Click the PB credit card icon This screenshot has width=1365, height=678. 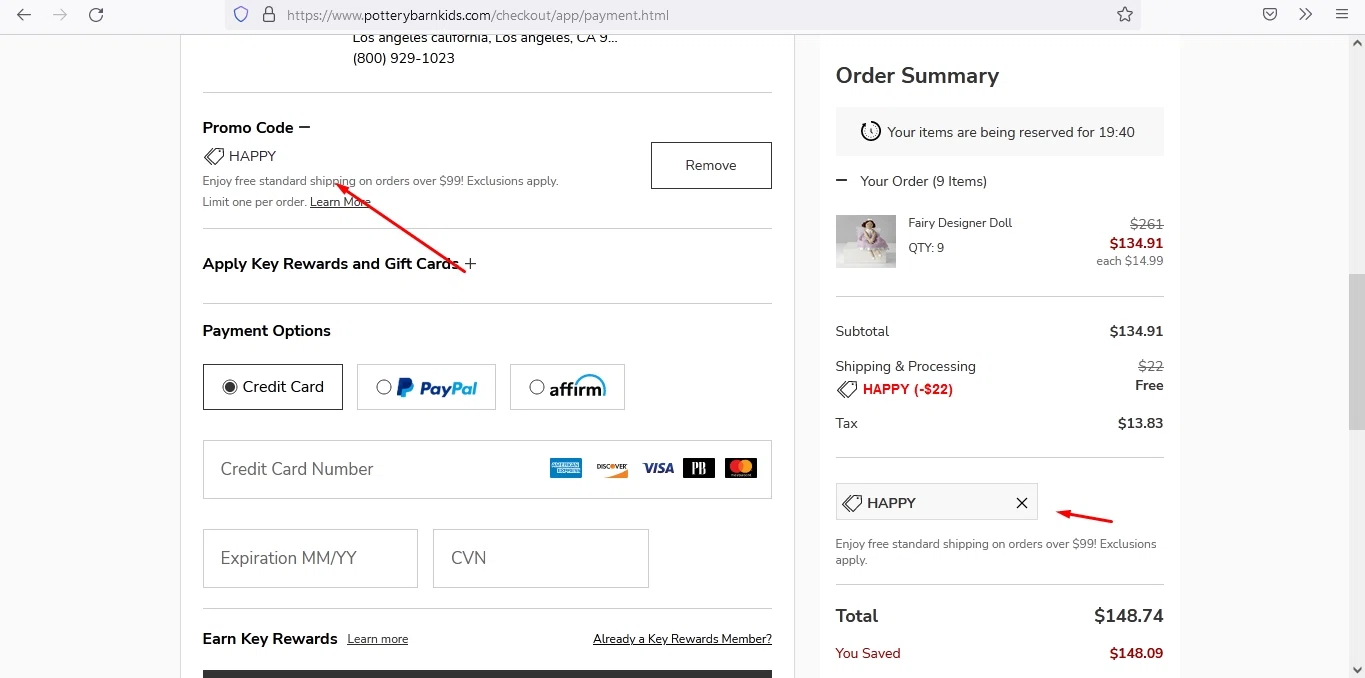699,468
